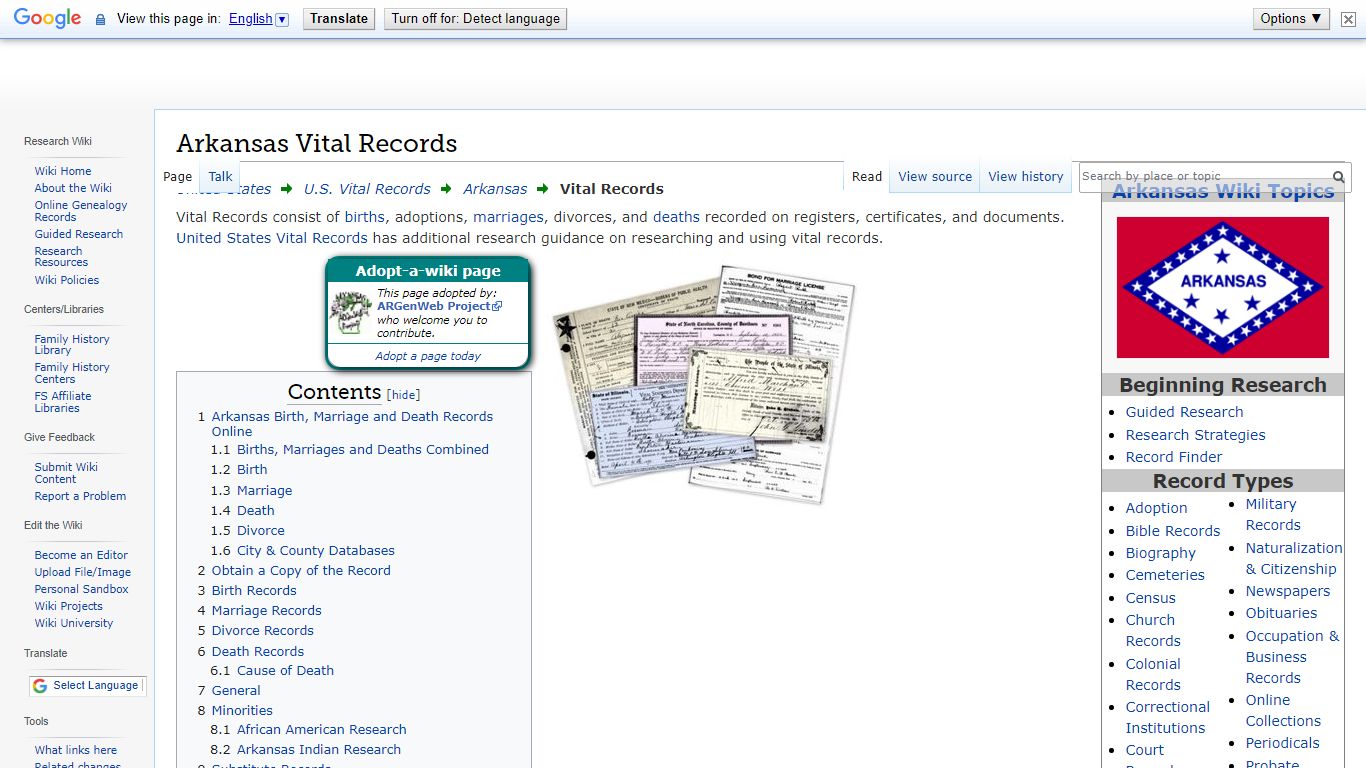Open Personal Sandbox link

(82, 589)
